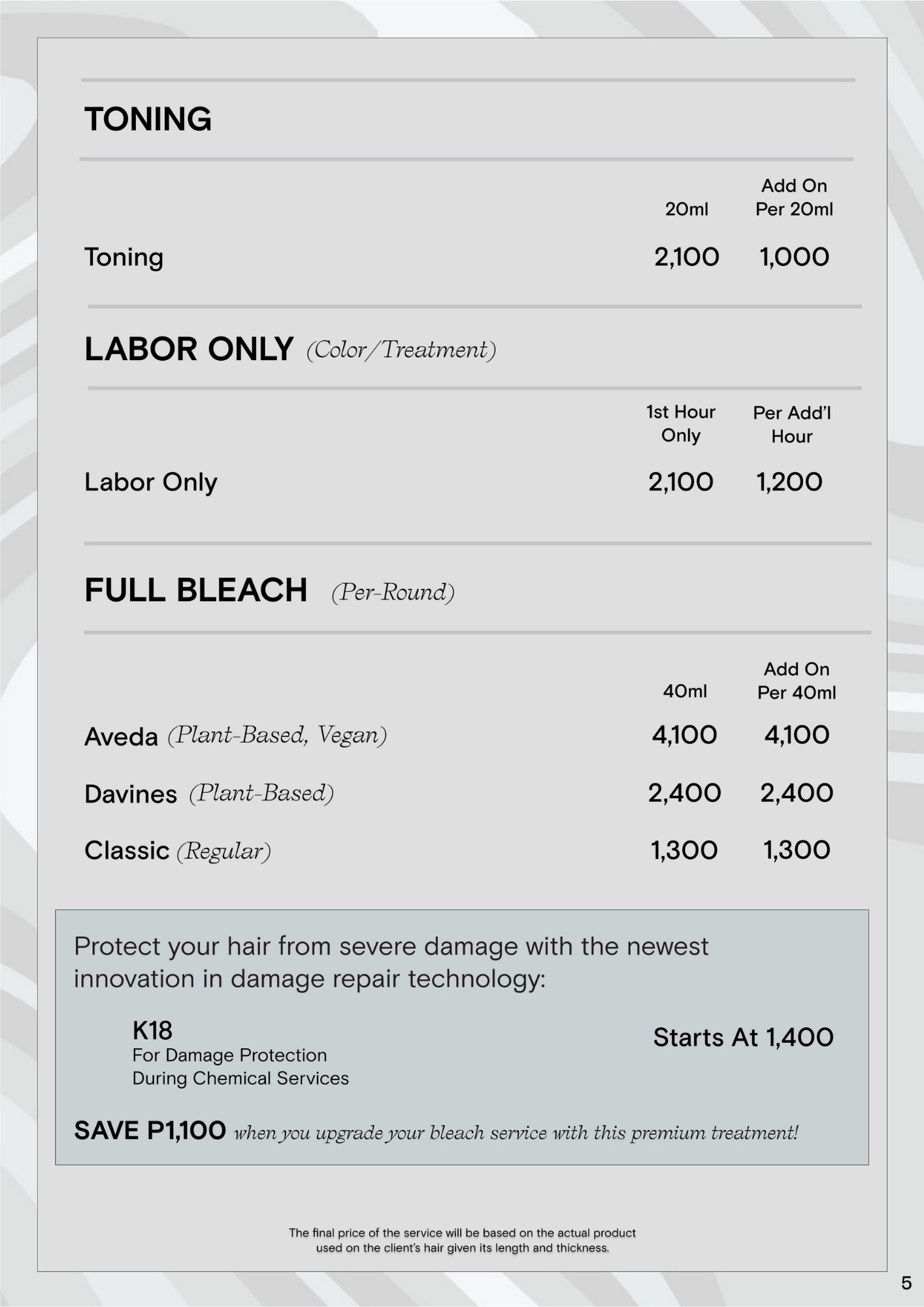
Task: Click the Davines bleach option label
Action: 131,794
